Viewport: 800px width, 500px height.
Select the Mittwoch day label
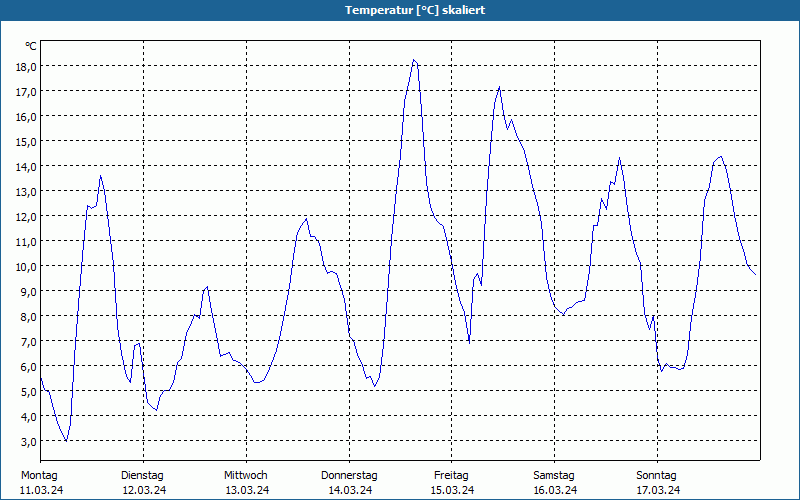(246, 475)
